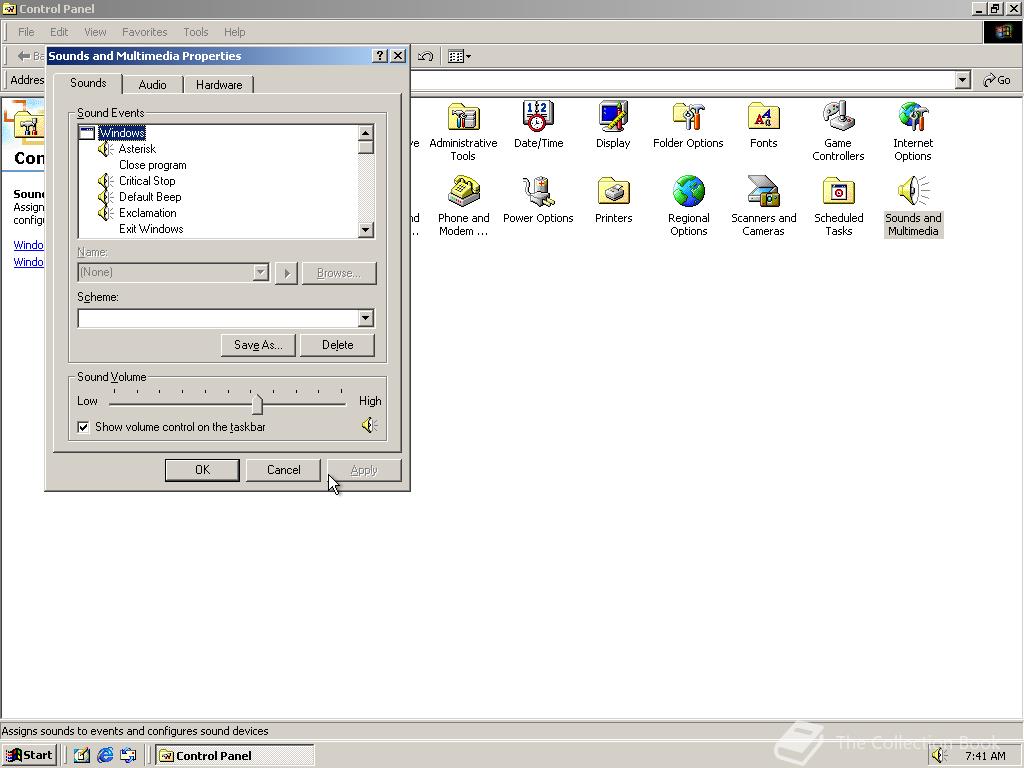The image size is (1024, 768).
Task: Click the Save As button
Action: coord(258,345)
